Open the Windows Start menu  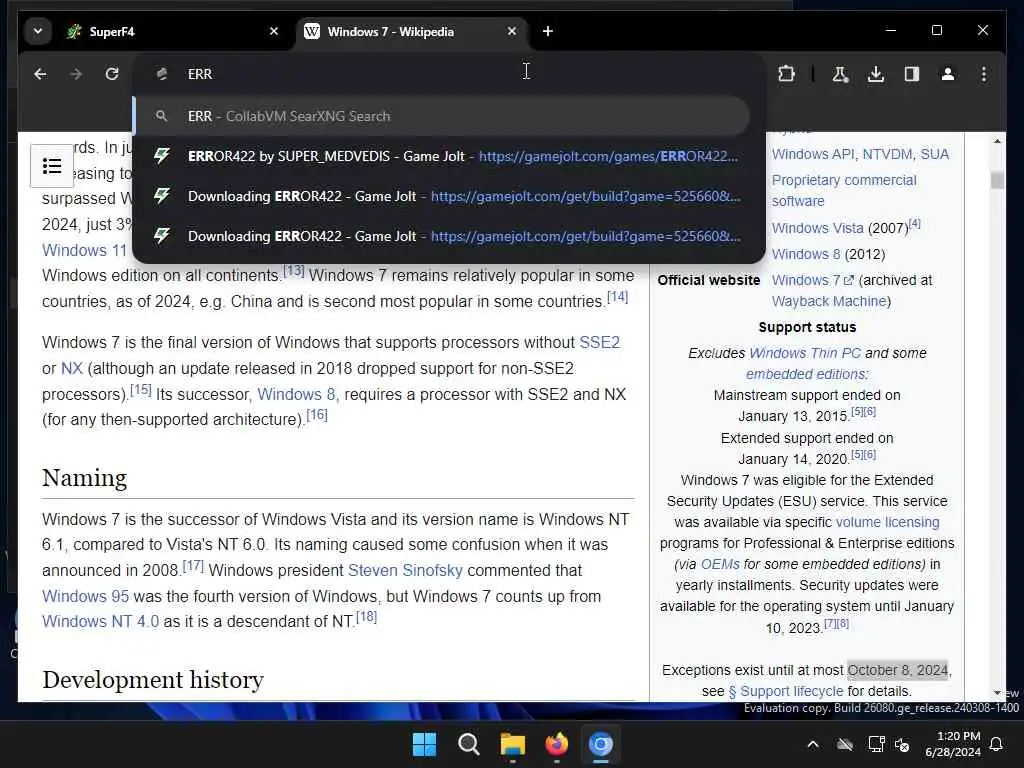[x=424, y=744]
